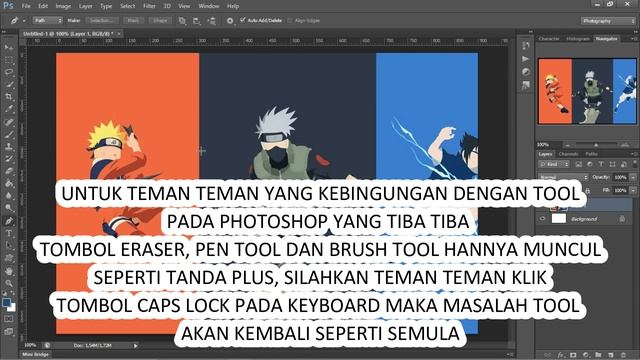Select the Move tool
The image size is (640, 360).
coord(9,48)
